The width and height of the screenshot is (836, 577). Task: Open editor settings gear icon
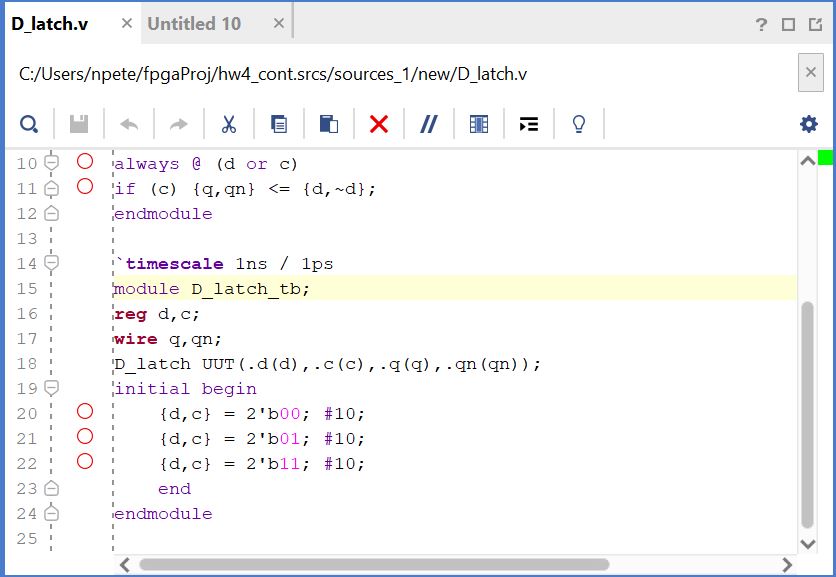point(808,124)
